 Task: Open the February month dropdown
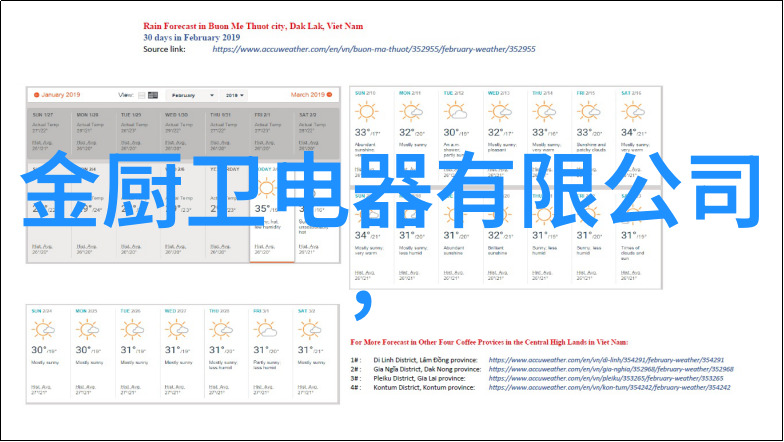(190, 95)
